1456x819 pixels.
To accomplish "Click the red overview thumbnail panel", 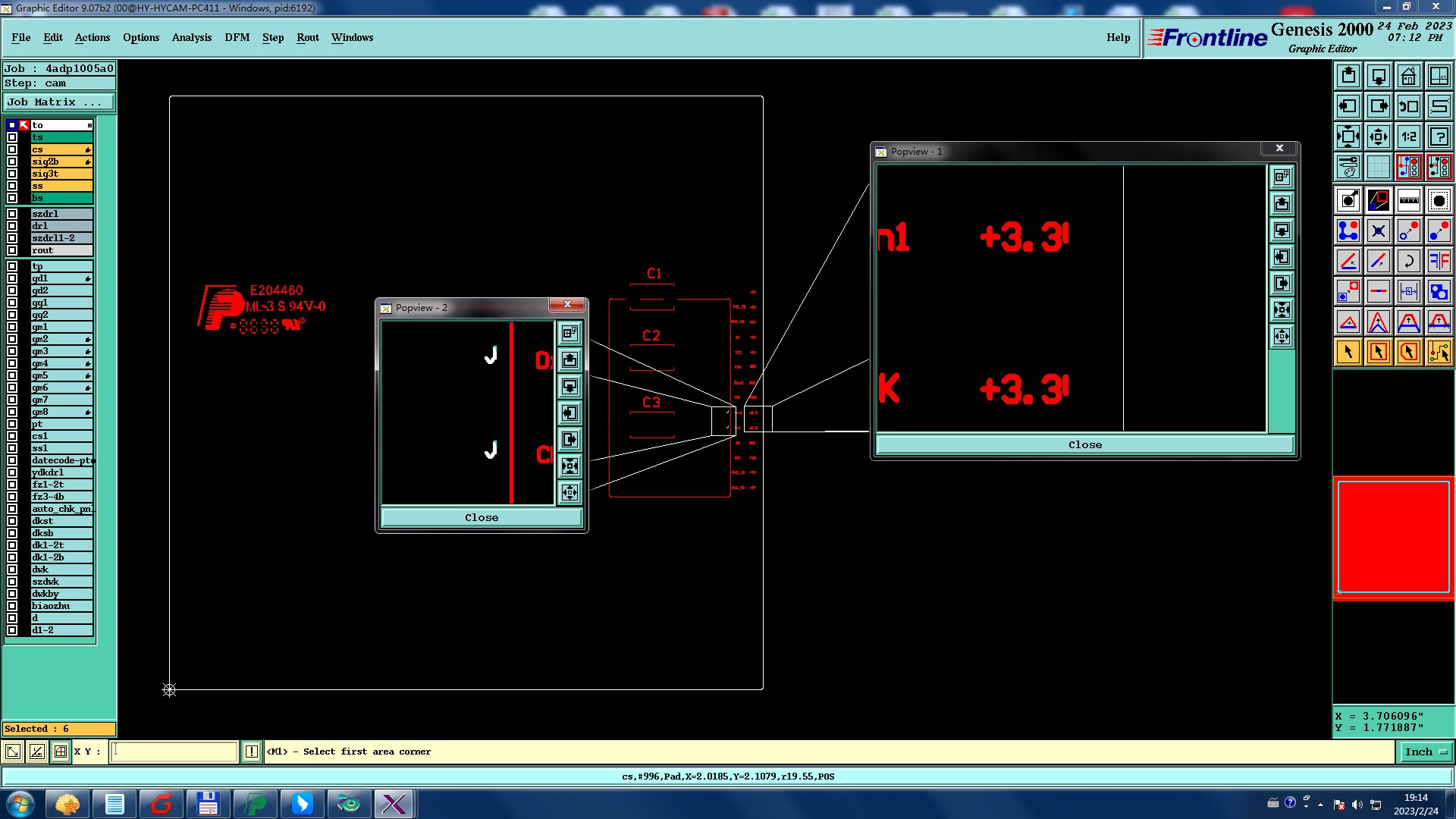I will pos(1393,537).
